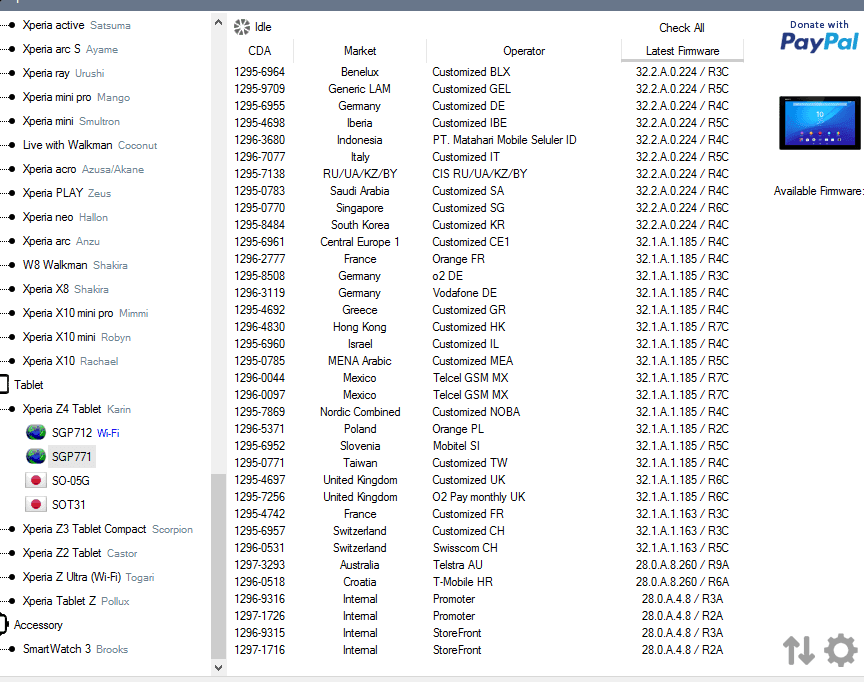Click CDA number 1297-1716
Screen dimensions: 864x682
pyautogui.click(x=260, y=650)
